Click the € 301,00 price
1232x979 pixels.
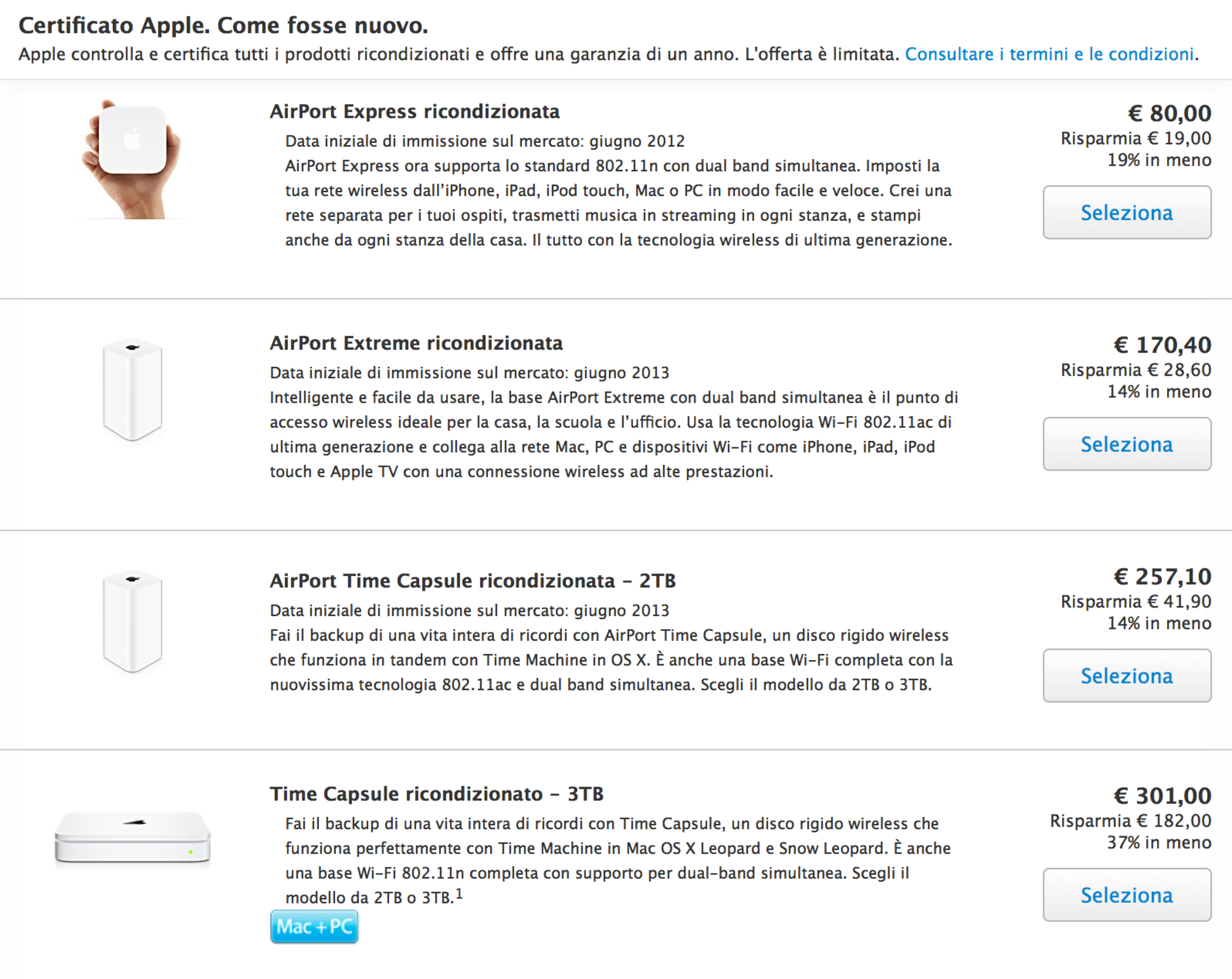(x=1162, y=796)
